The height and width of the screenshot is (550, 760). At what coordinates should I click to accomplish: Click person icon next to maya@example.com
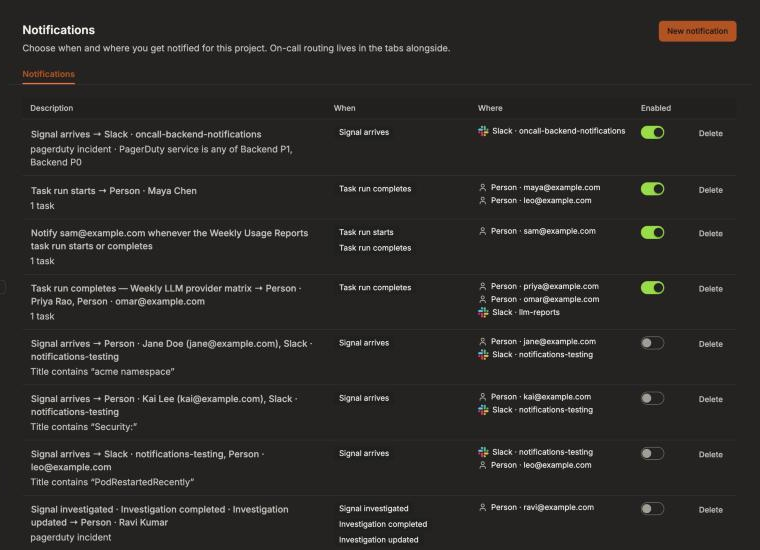(x=483, y=188)
